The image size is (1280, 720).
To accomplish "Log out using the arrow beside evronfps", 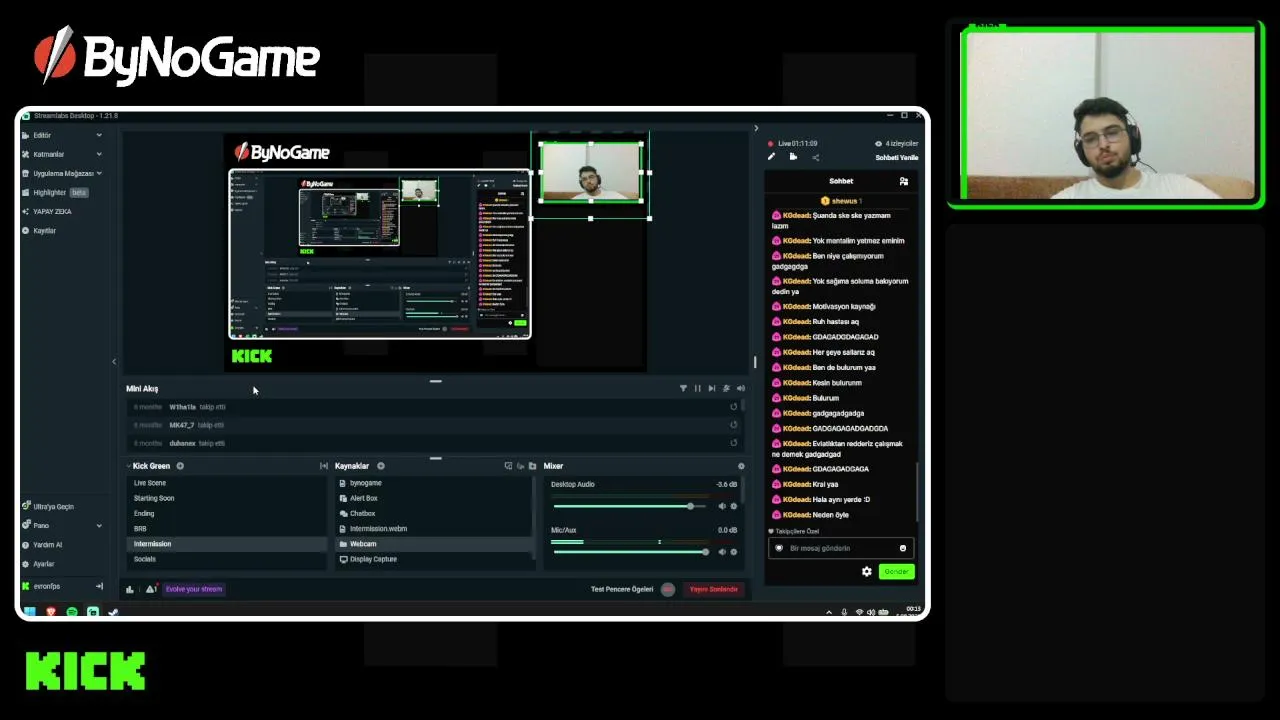I will pyautogui.click(x=99, y=586).
